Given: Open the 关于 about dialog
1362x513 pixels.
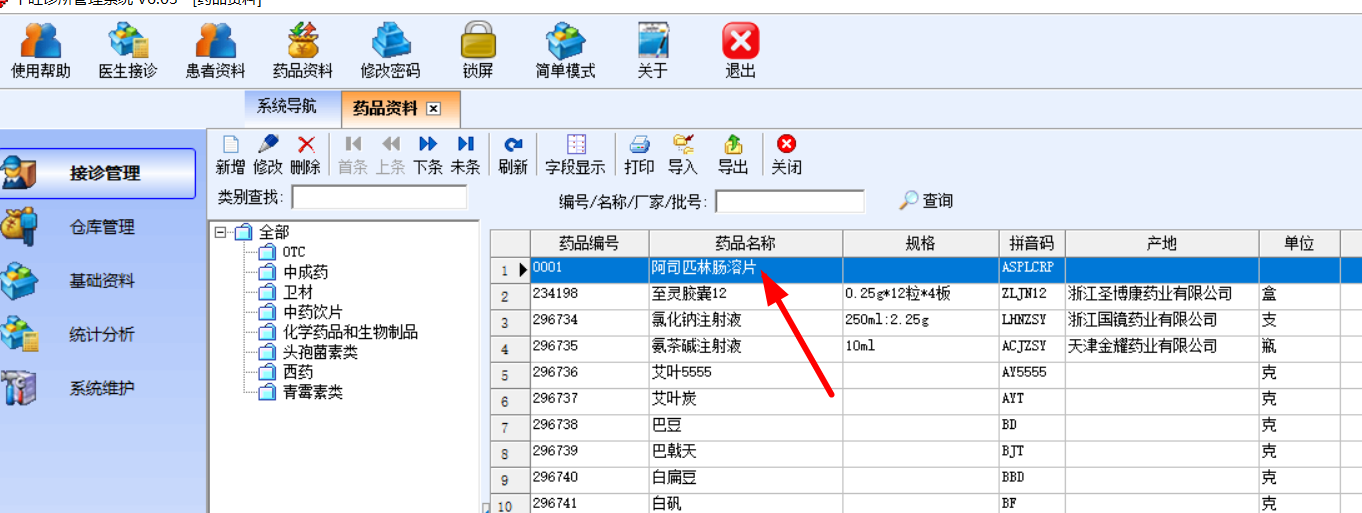Looking at the screenshot, I should (x=653, y=51).
